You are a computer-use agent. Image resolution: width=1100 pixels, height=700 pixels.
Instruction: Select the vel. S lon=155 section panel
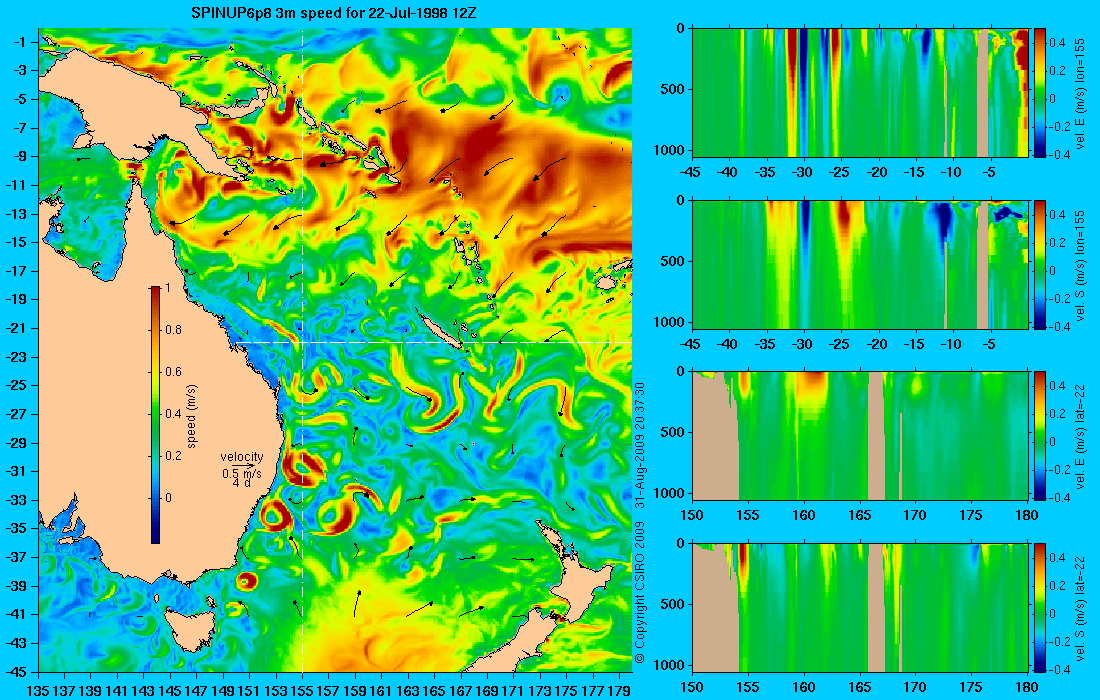(x=860, y=264)
